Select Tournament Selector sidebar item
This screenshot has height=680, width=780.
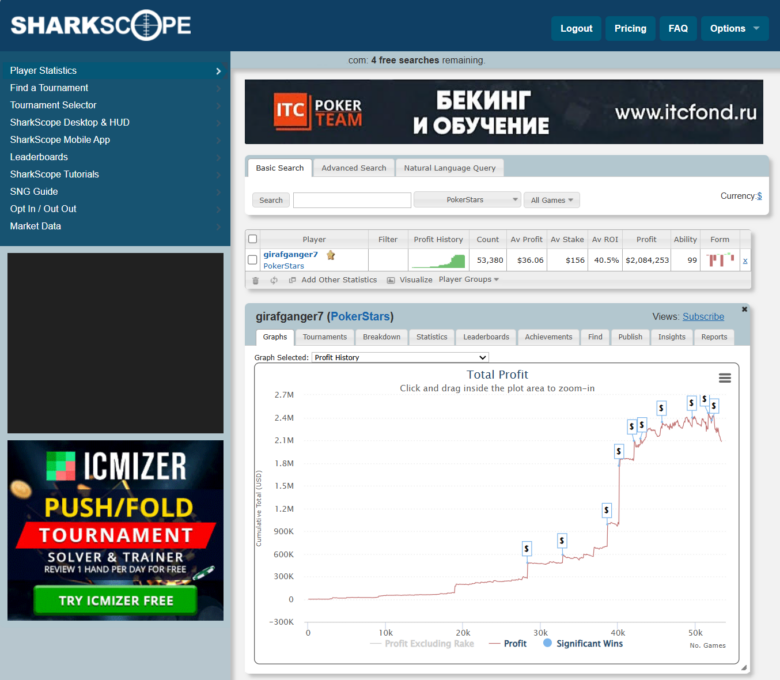115,105
